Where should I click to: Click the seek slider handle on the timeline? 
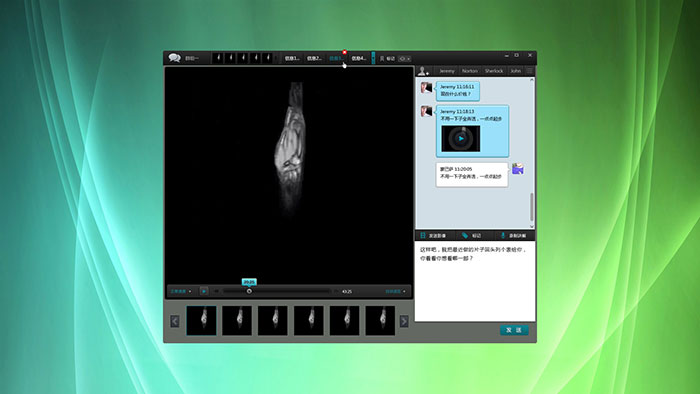point(249,291)
